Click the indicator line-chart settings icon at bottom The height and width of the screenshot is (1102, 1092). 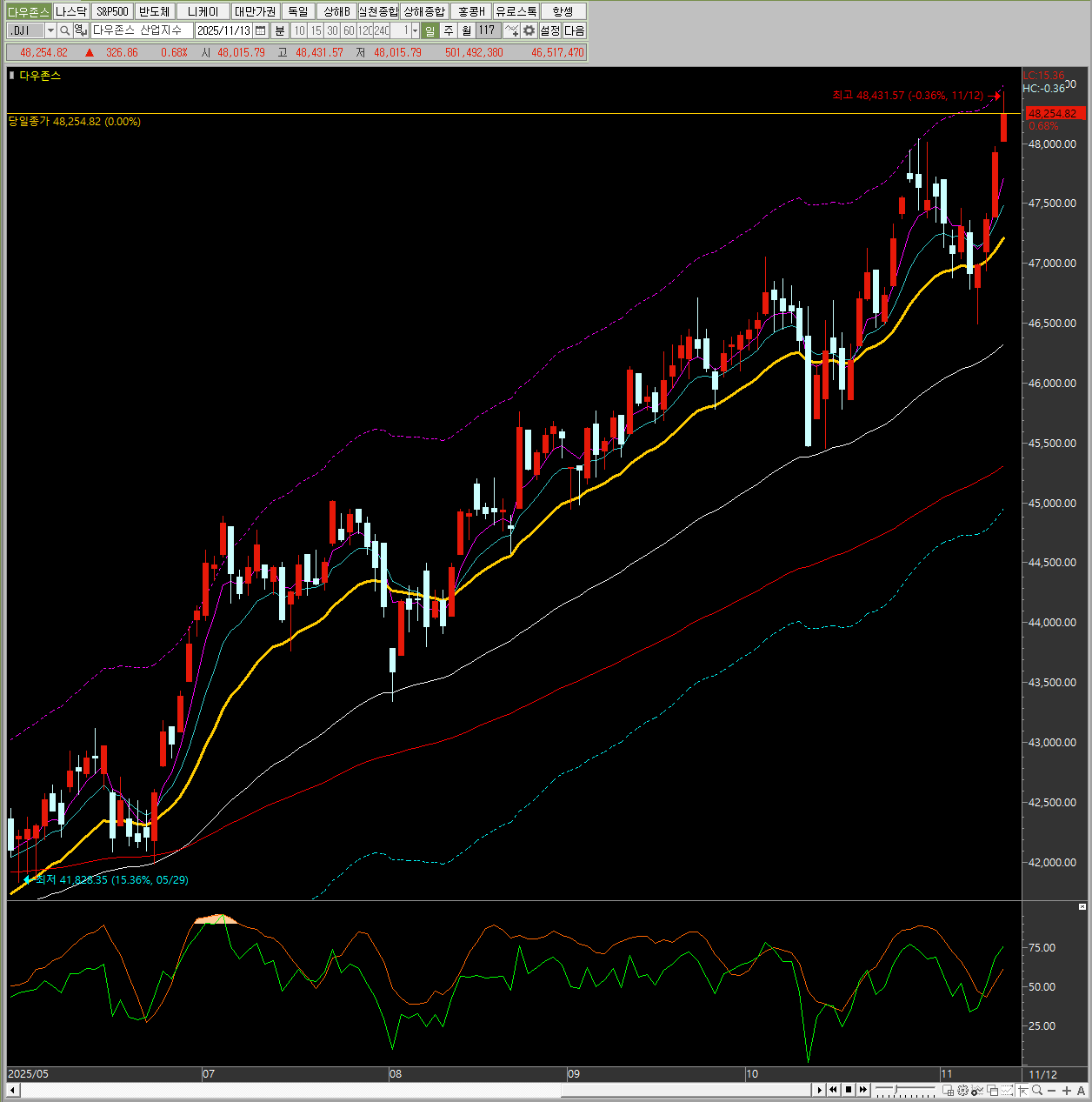[977, 1090]
